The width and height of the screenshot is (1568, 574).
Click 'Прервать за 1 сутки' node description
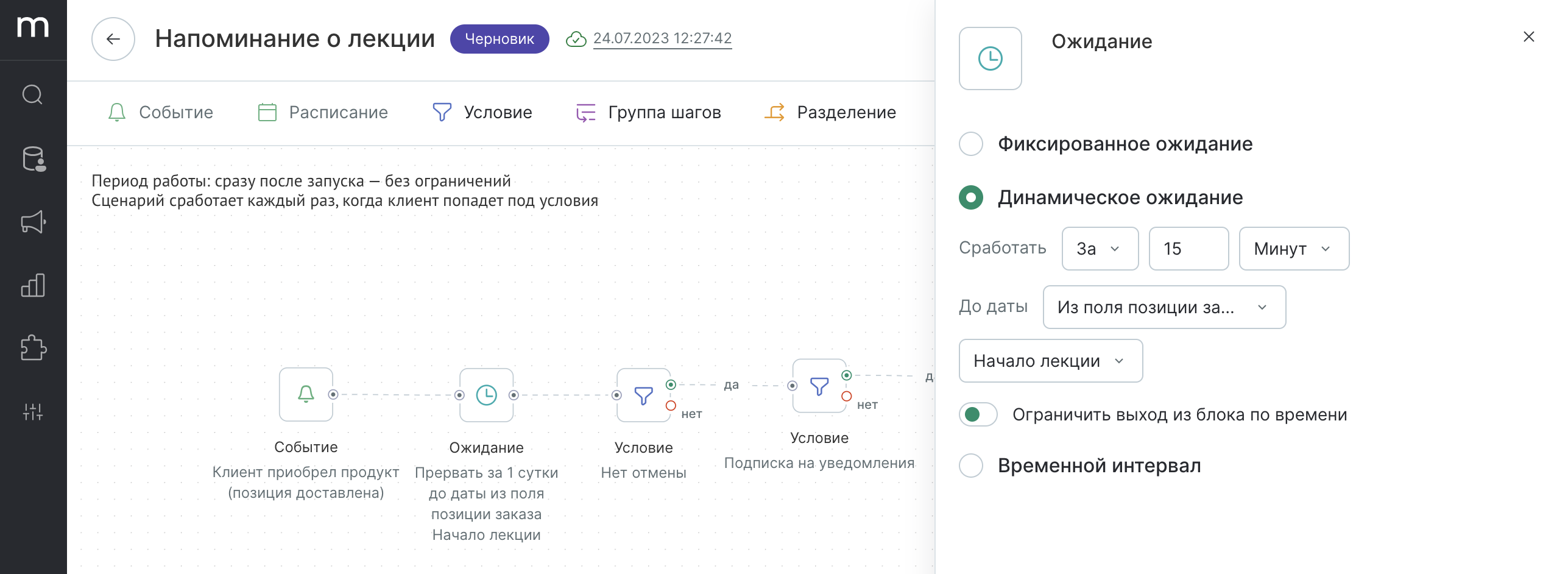click(487, 504)
